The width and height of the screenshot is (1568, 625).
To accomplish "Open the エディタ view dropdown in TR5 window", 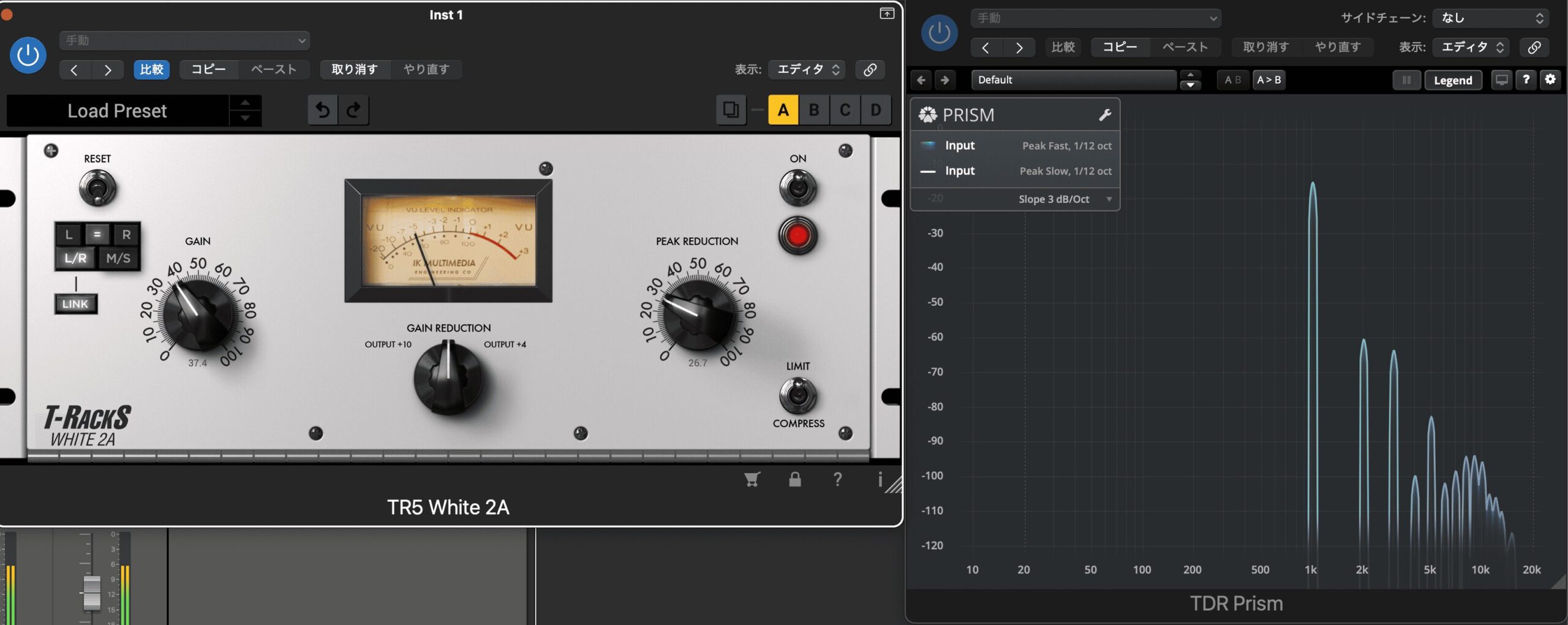I will (807, 70).
